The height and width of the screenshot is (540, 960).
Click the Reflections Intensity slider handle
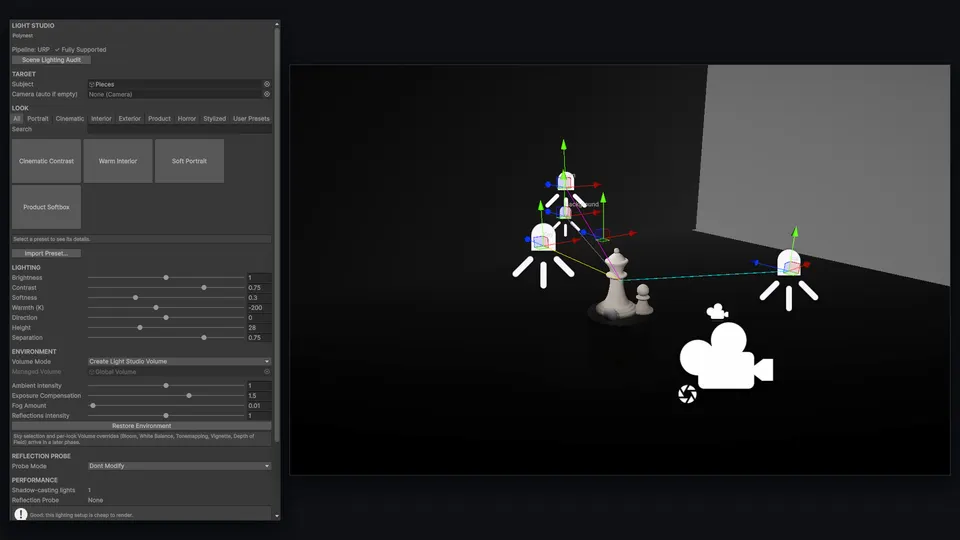[x=166, y=416]
